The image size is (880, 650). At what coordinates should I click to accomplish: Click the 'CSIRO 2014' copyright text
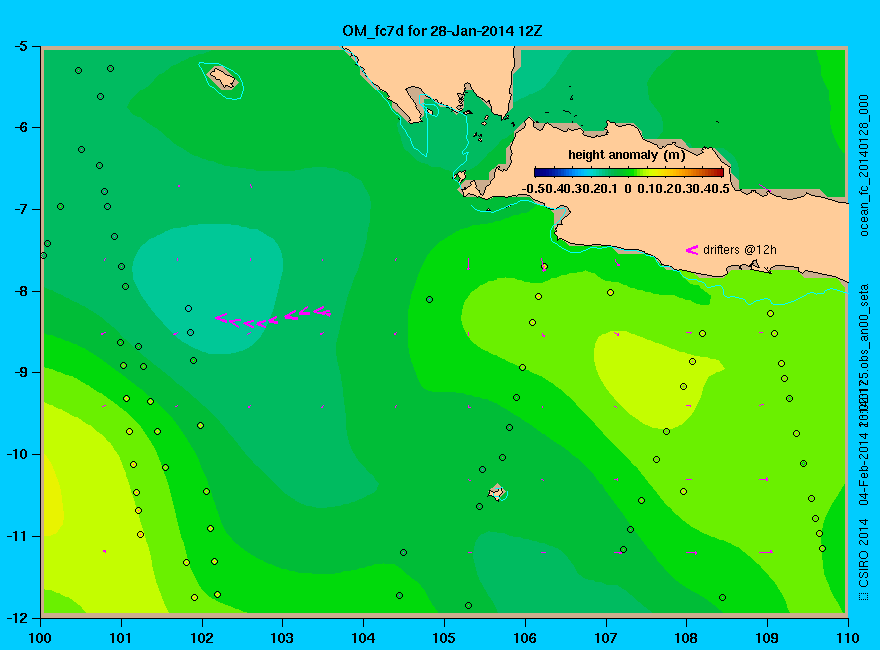pos(864,553)
